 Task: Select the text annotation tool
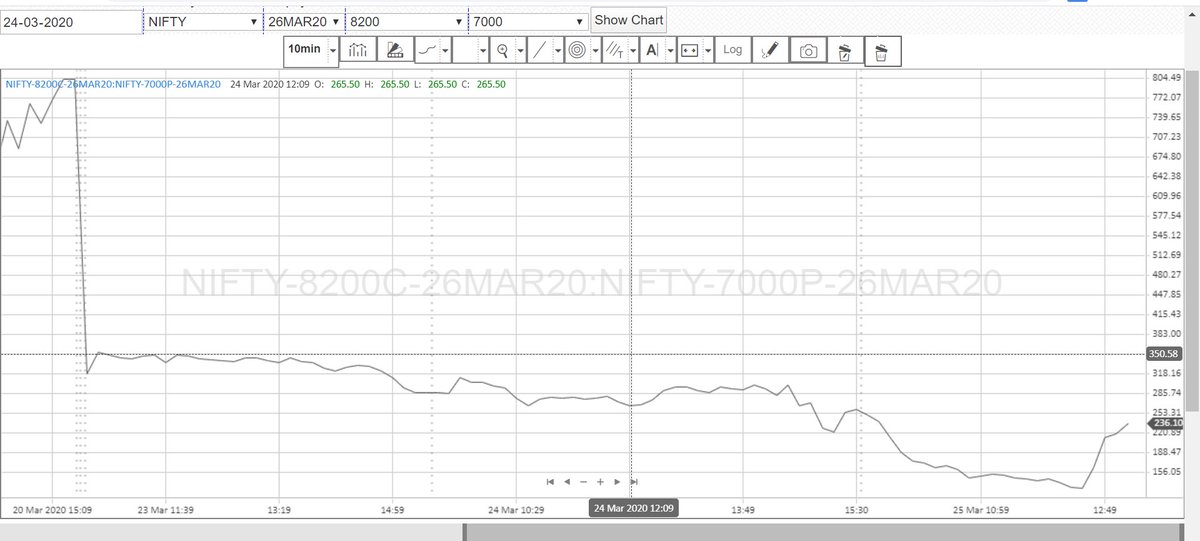coord(651,50)
